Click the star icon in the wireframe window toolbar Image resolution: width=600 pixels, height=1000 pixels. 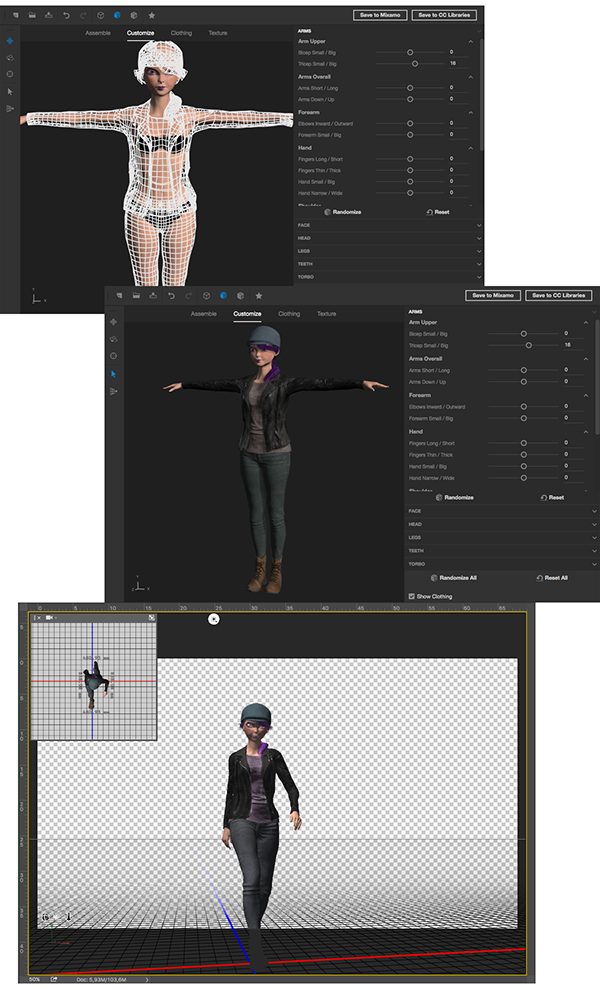pyautogui.click(x=152, y=15)
